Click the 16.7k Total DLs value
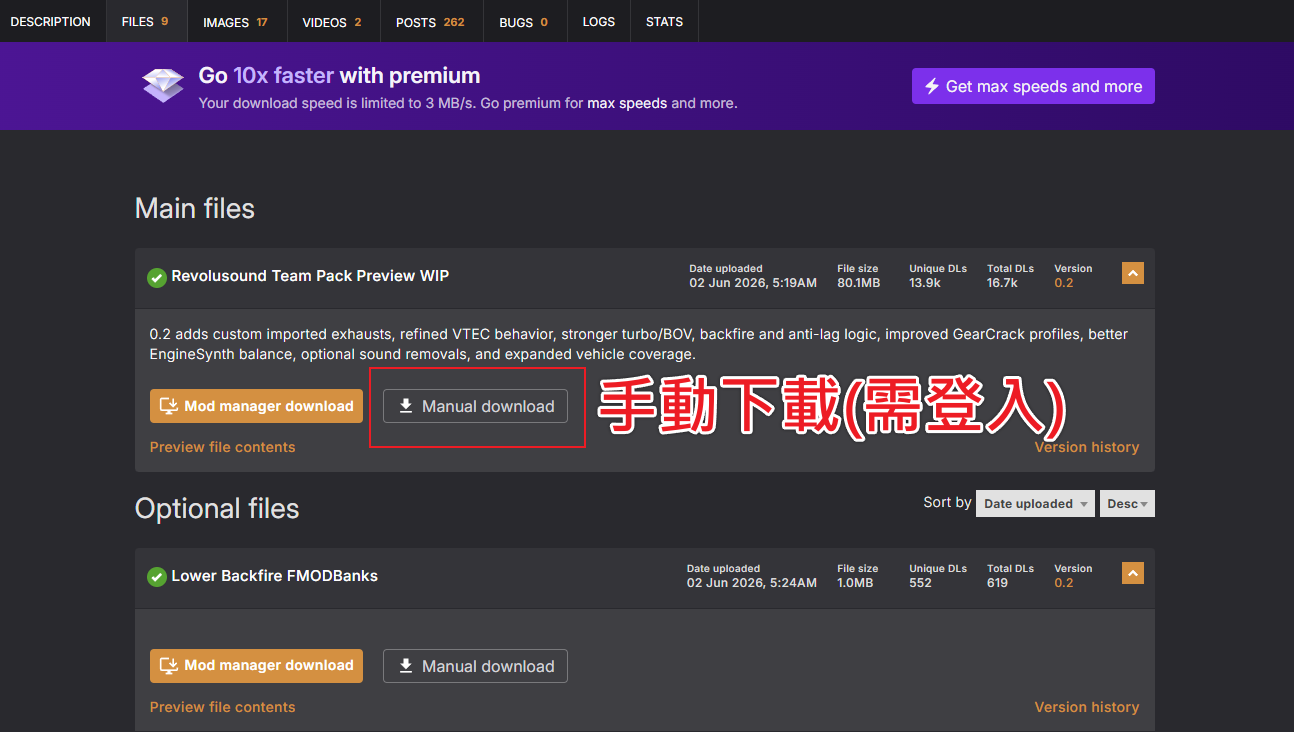The width and height of the screenshot is (1294, 732). 1002,283
